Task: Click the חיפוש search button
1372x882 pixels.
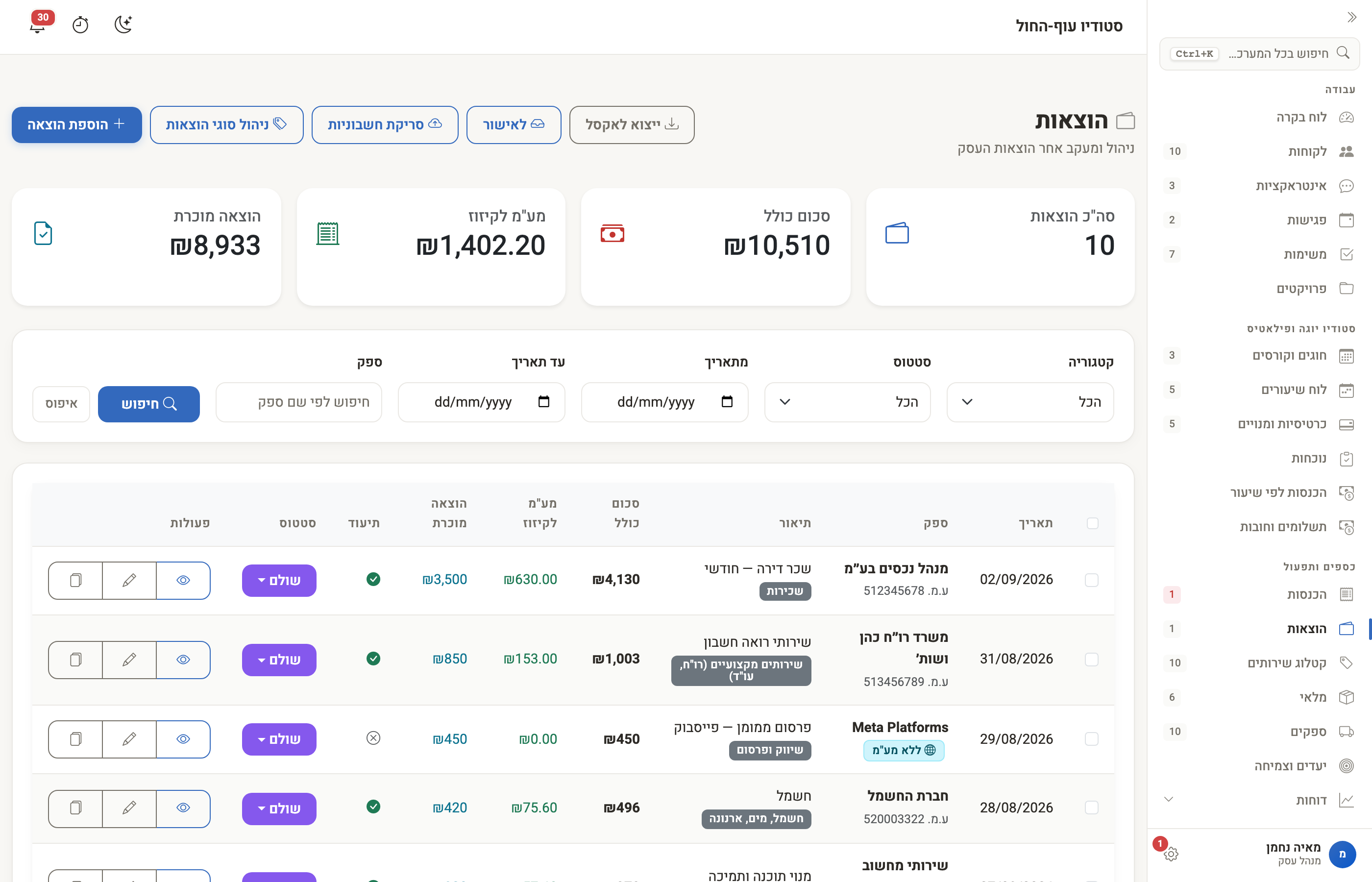Action: point(149,404)
